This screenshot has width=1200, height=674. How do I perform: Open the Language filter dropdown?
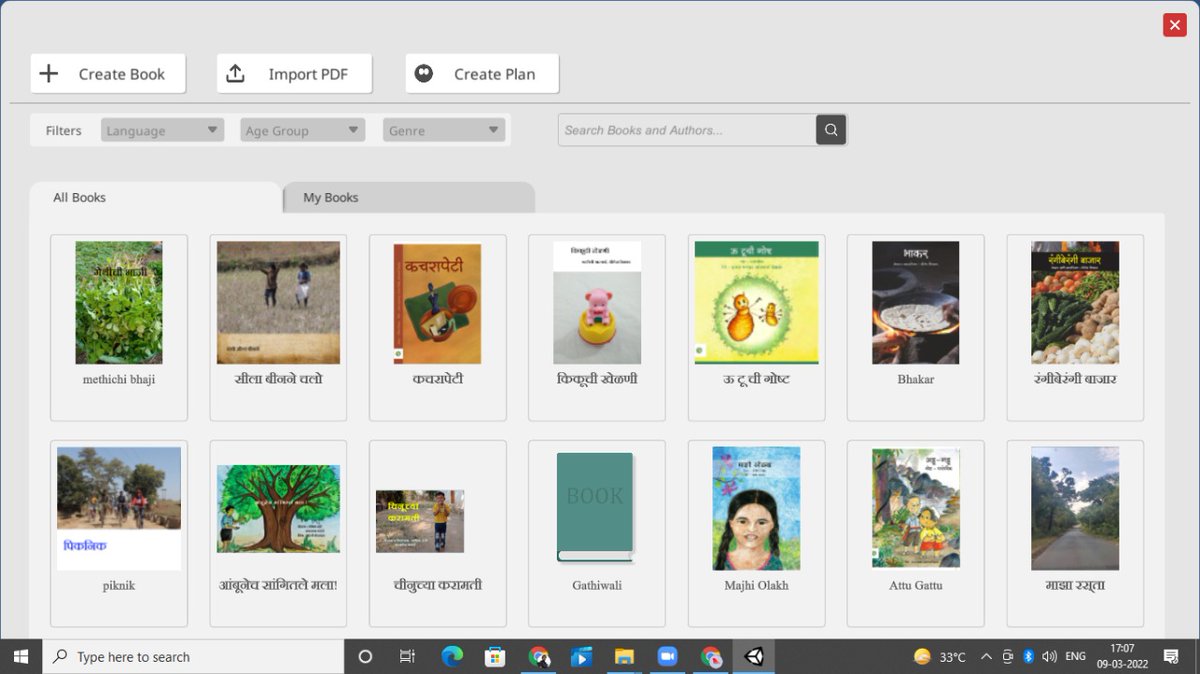pyautogui.click(x=162, y=130)
